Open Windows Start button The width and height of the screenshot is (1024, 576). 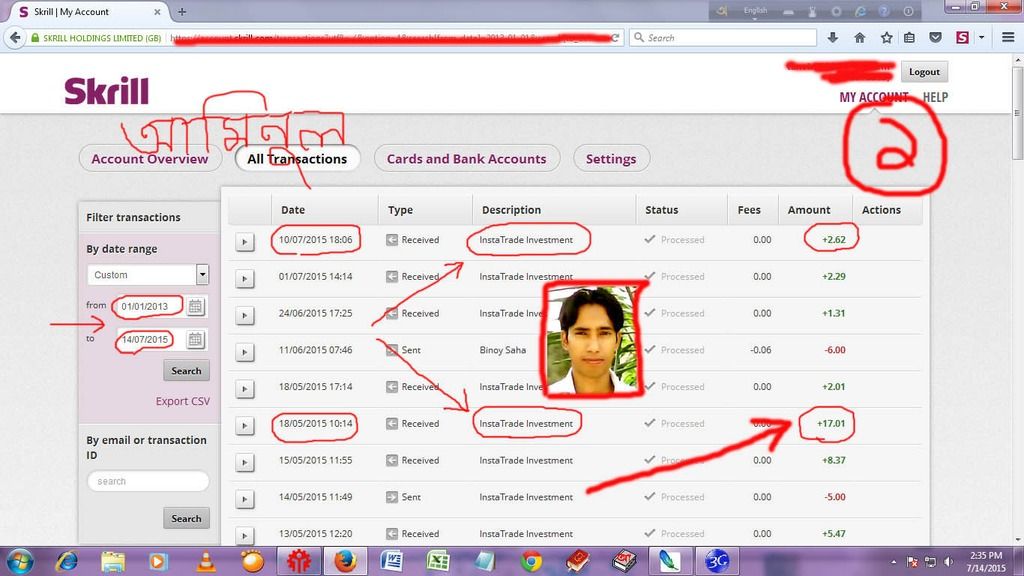pos(20,562)
